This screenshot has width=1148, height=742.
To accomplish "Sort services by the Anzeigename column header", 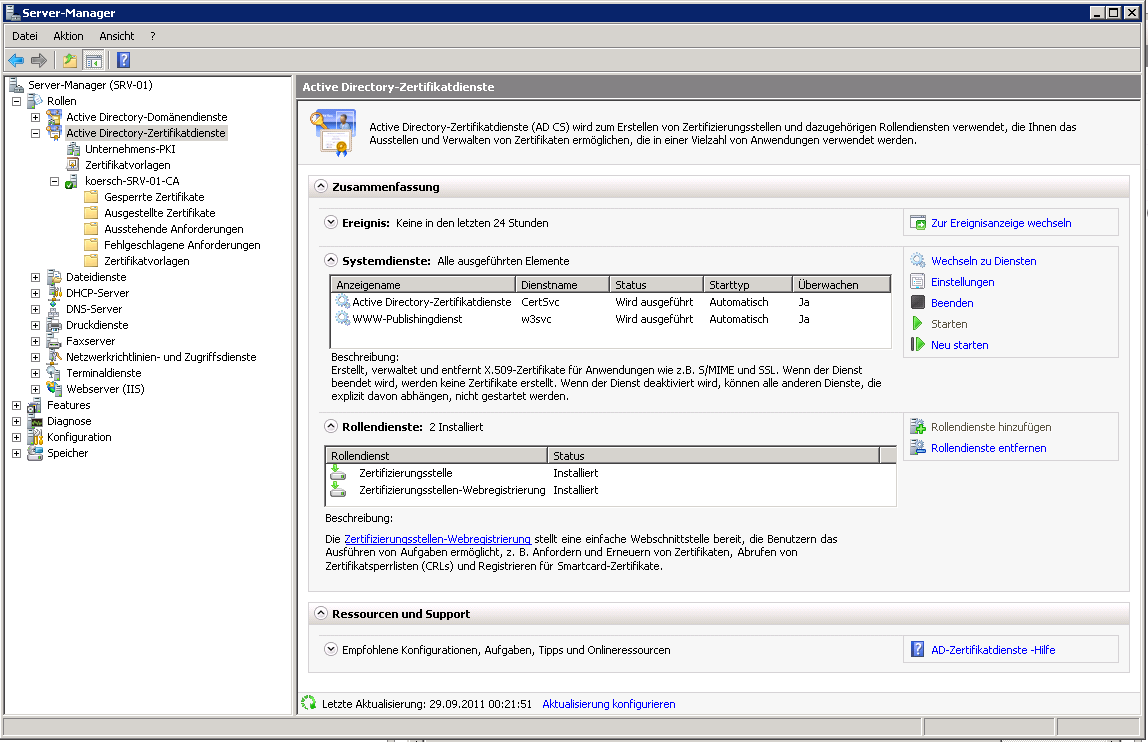I will [423, 284].
